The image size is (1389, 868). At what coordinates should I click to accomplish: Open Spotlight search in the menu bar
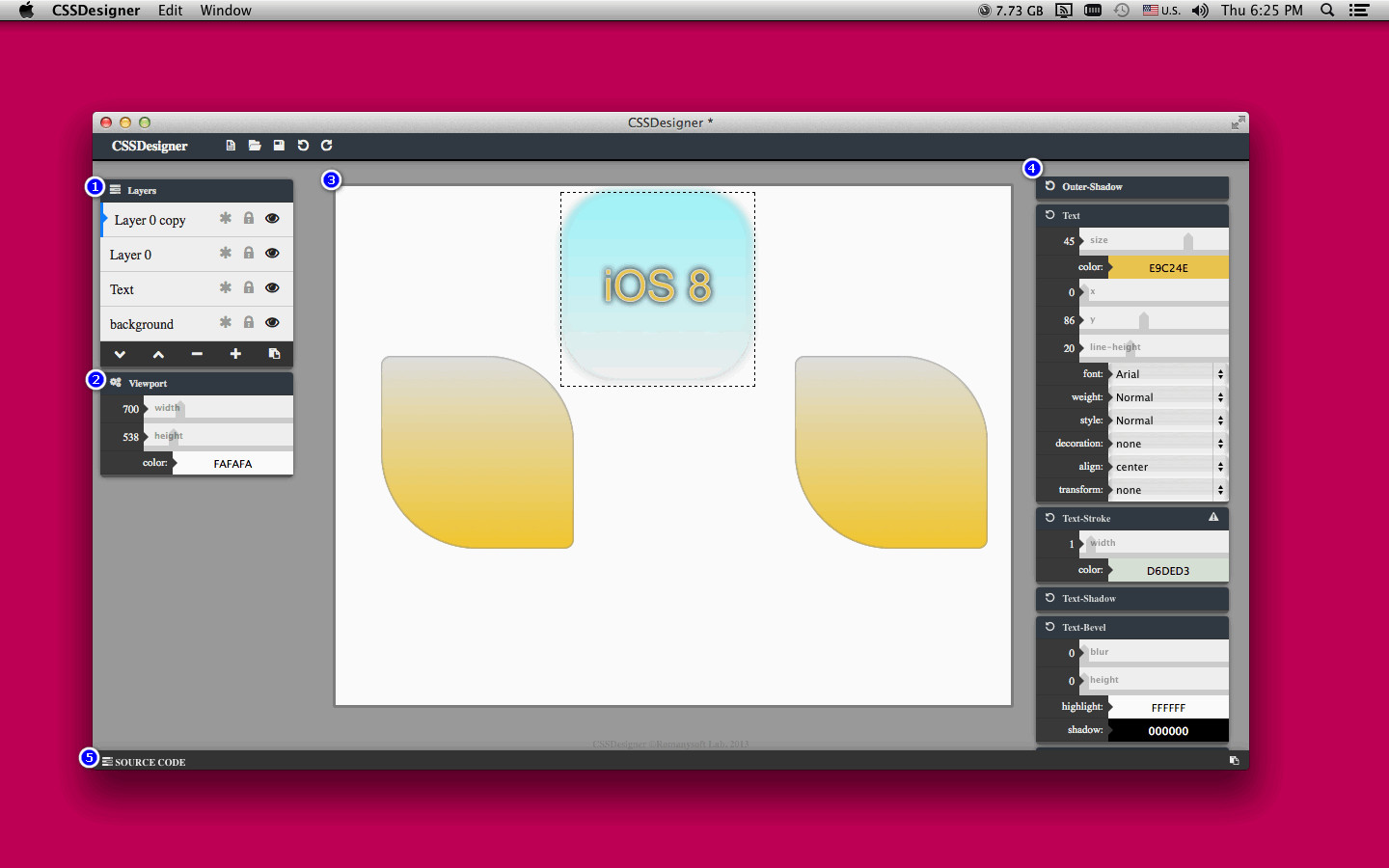(x=1327, y=11)
